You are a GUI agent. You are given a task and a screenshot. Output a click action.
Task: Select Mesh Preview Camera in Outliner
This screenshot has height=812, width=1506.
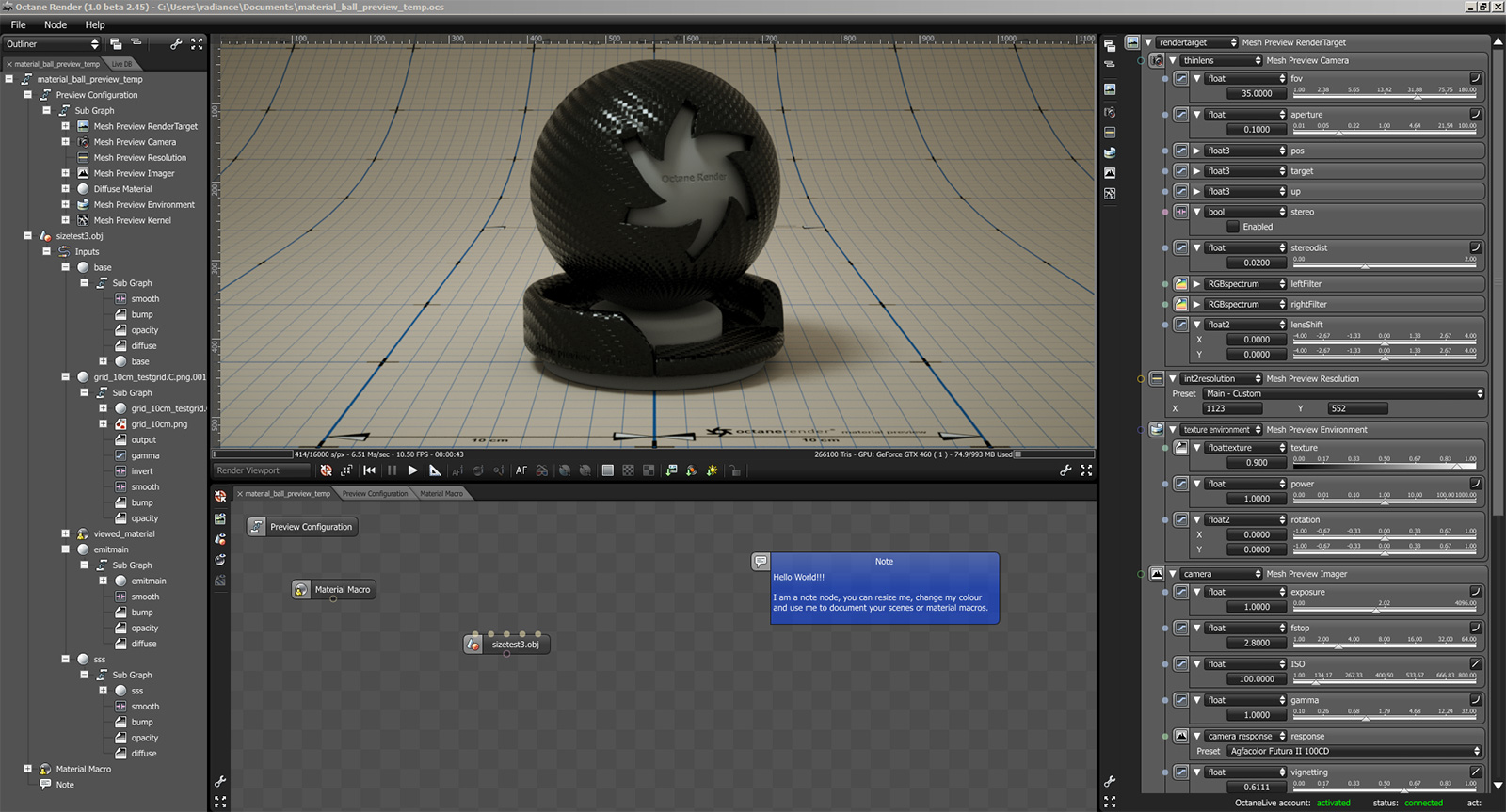pos(135,142)
